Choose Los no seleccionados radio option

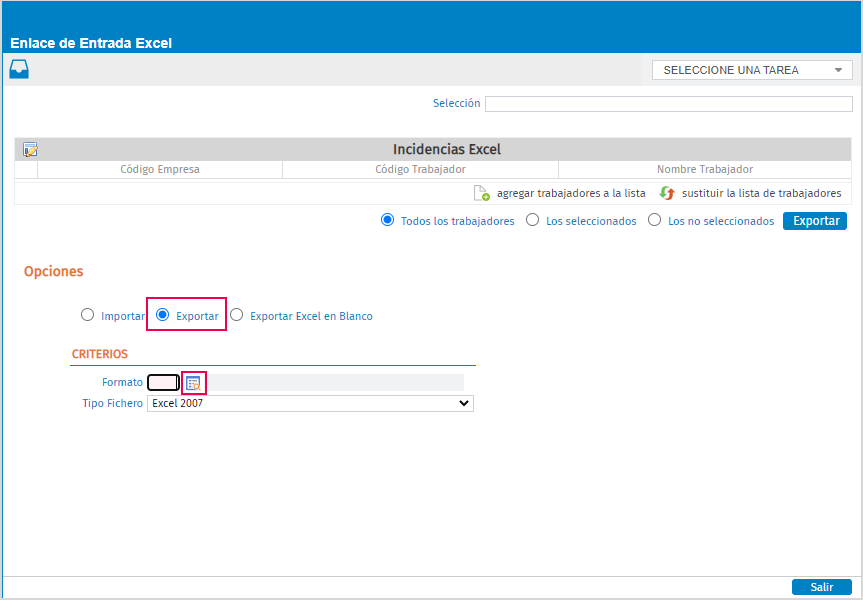point(654,220)
